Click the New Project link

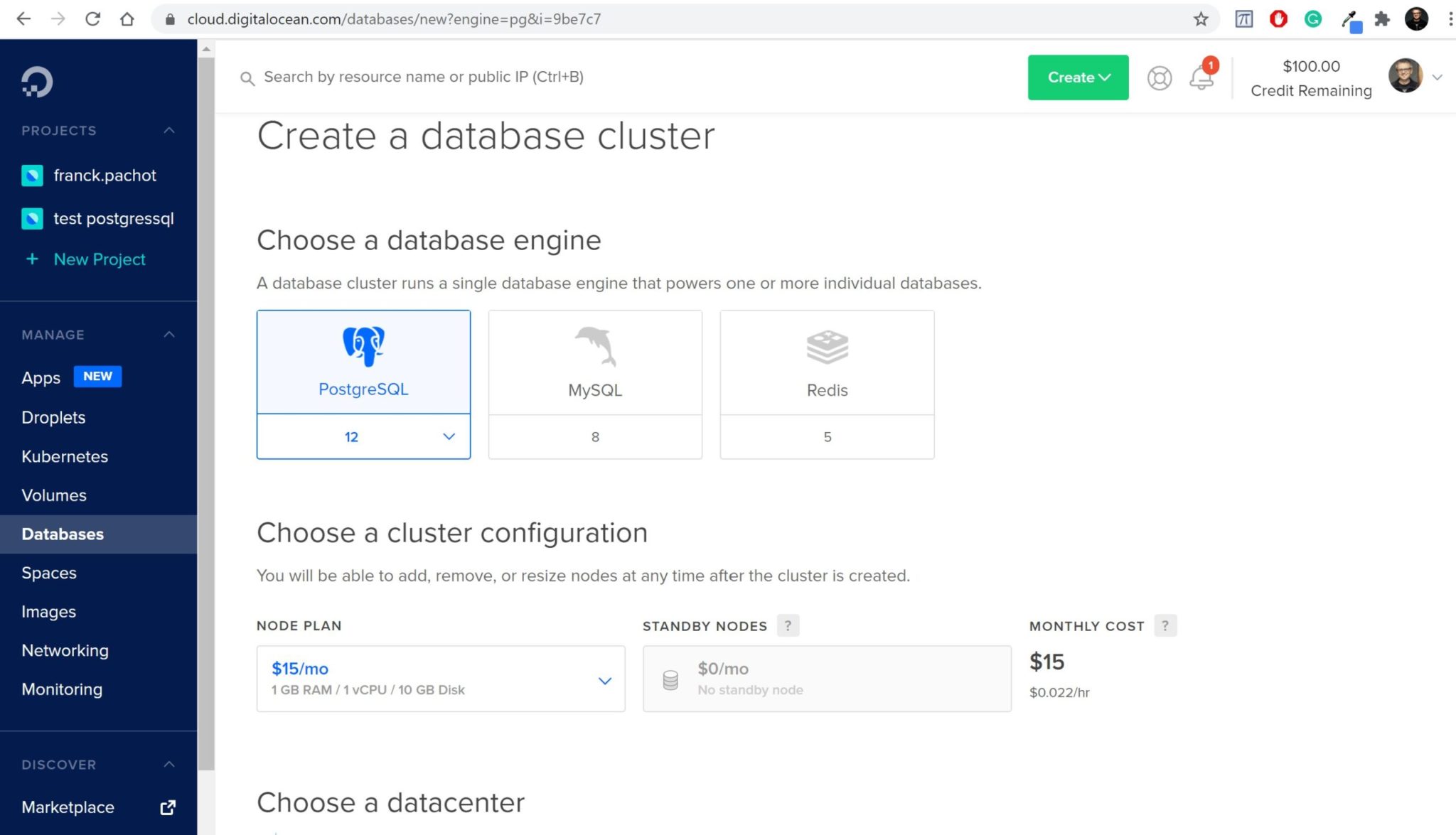(x=100, y=259)
